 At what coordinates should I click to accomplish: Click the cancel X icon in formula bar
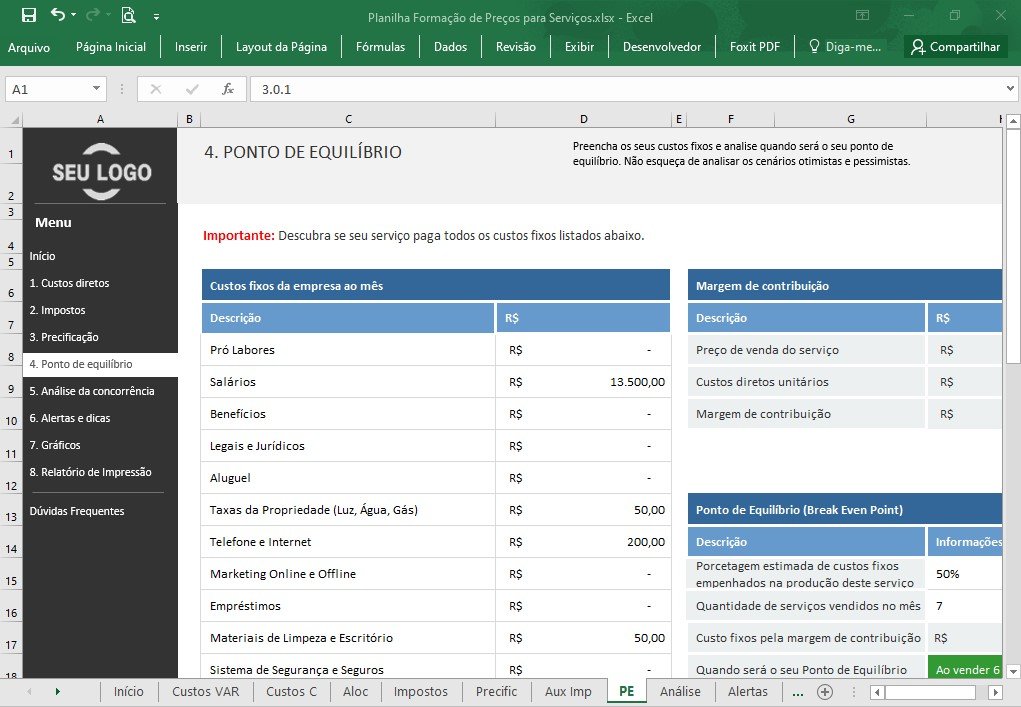[156, 89]
